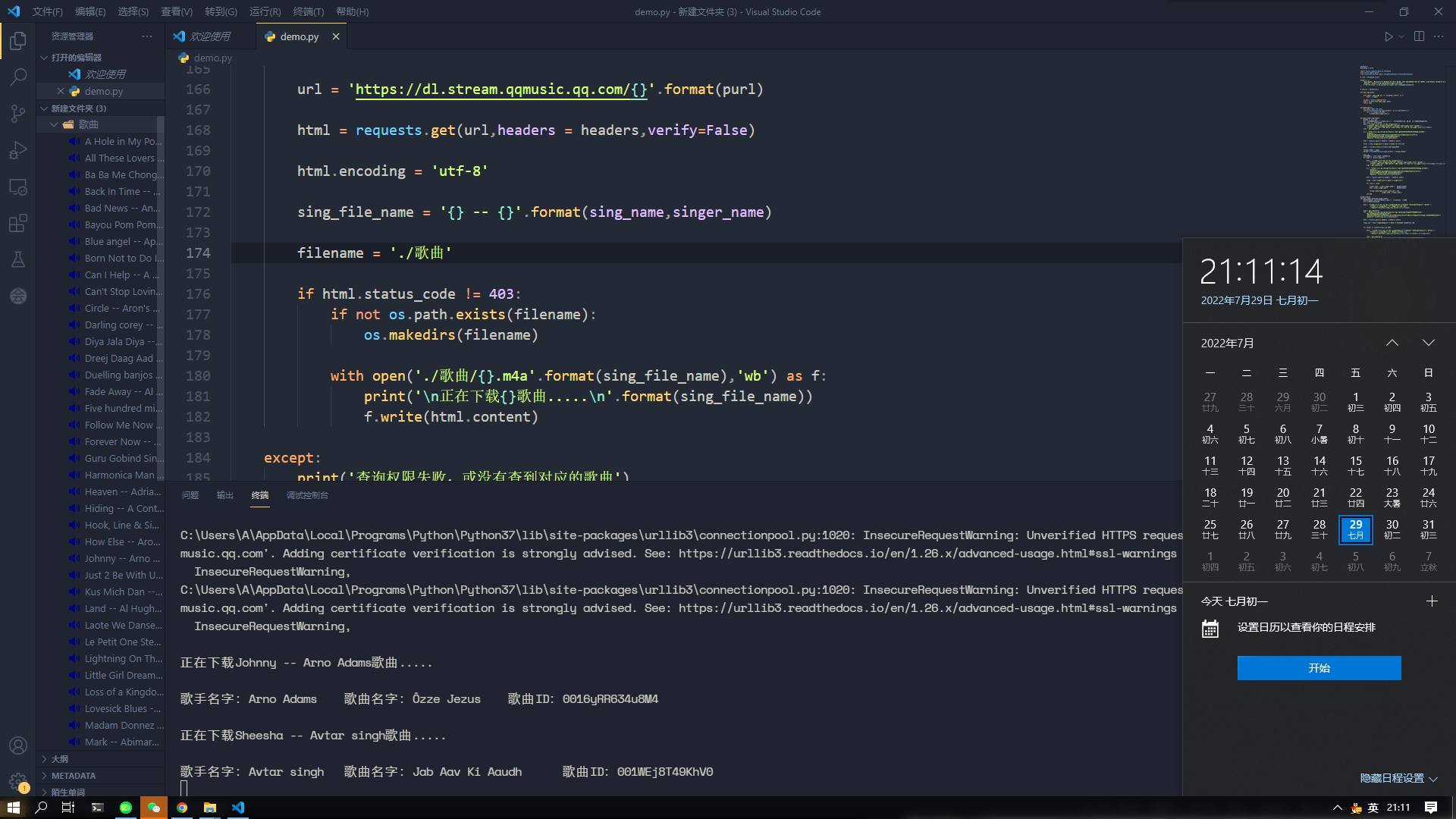Open the Search view in activity bar

click(x=18, y=77)
